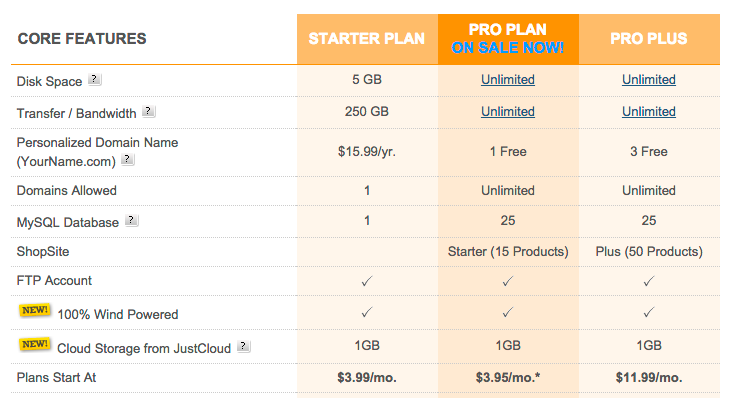The width and height of the screenshot is (736, 398).
Task: Click the Pro Plus FTP Account checkmark
Action: (649, 281)
